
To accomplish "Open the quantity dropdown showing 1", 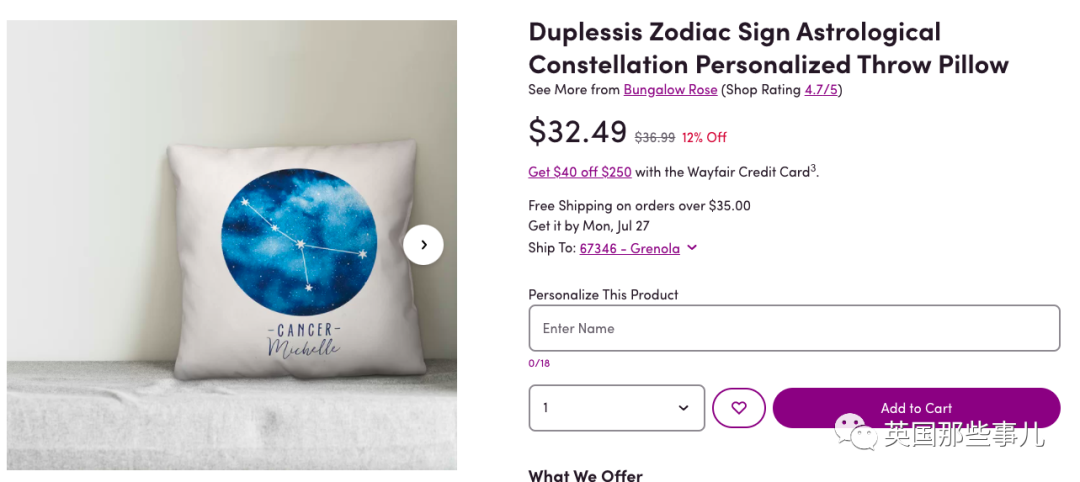I will click(x=616, y=408).
